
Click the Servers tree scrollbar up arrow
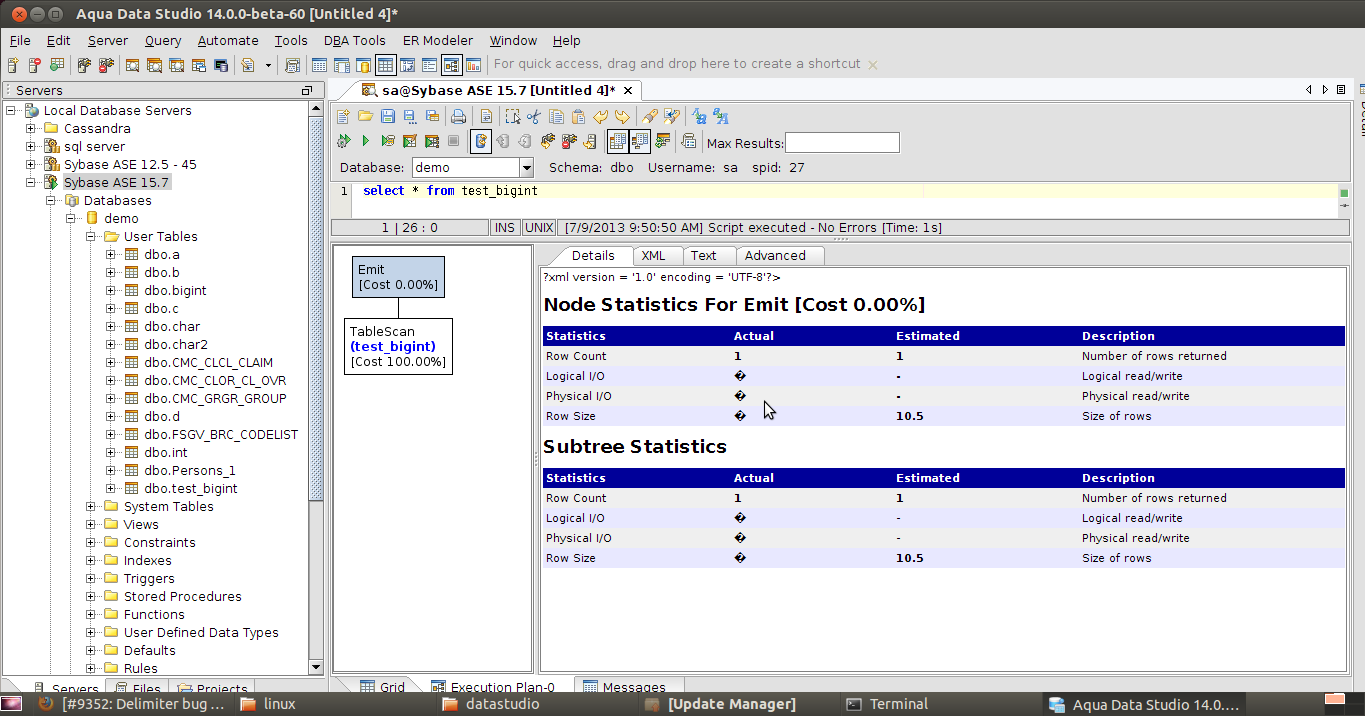[x=316, y=109]
